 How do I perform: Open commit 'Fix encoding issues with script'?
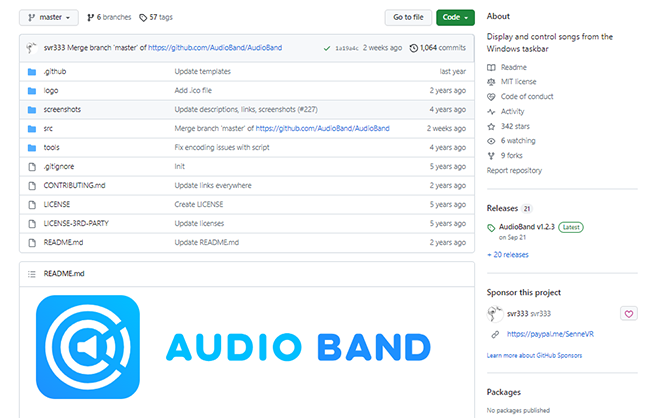point(222,148)
